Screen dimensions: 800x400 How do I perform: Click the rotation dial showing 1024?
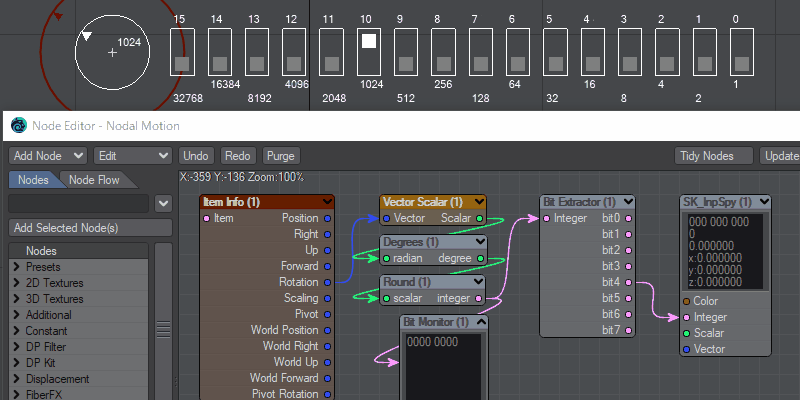click(112, 51)
